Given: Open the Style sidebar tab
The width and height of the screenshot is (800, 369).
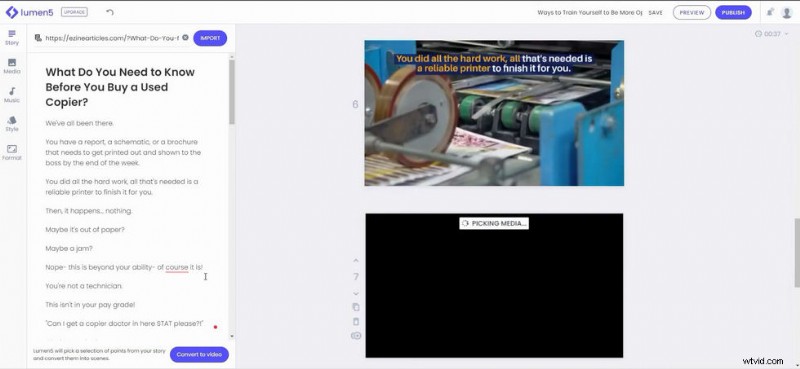Looking at the screenshot, I should [x=12, y=124].
